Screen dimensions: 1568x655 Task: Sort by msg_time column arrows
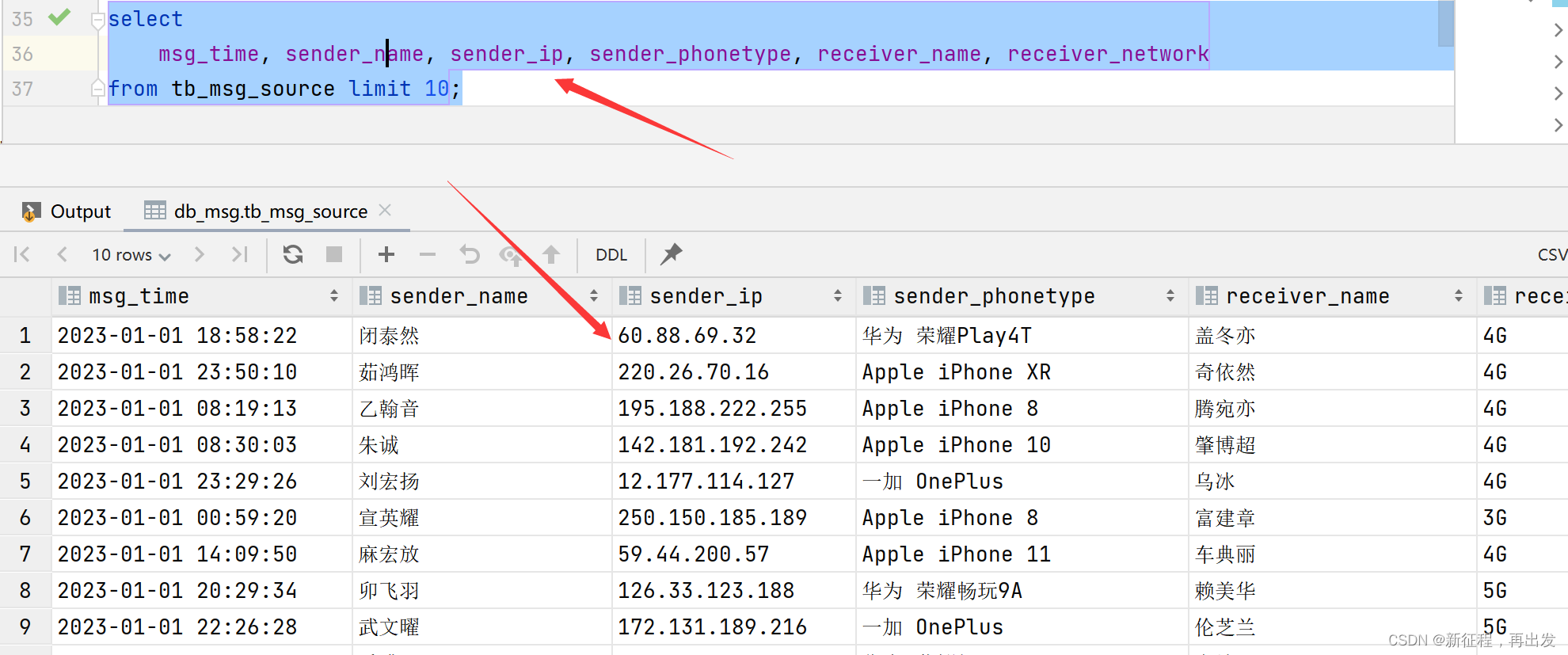[334, 296]
